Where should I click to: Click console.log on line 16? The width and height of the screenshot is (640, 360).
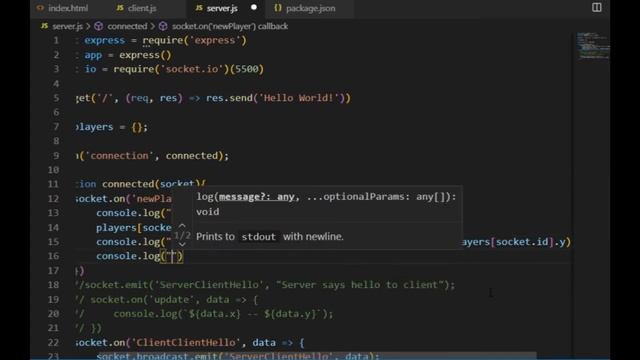pyautogui.click(x=128, y=256)
